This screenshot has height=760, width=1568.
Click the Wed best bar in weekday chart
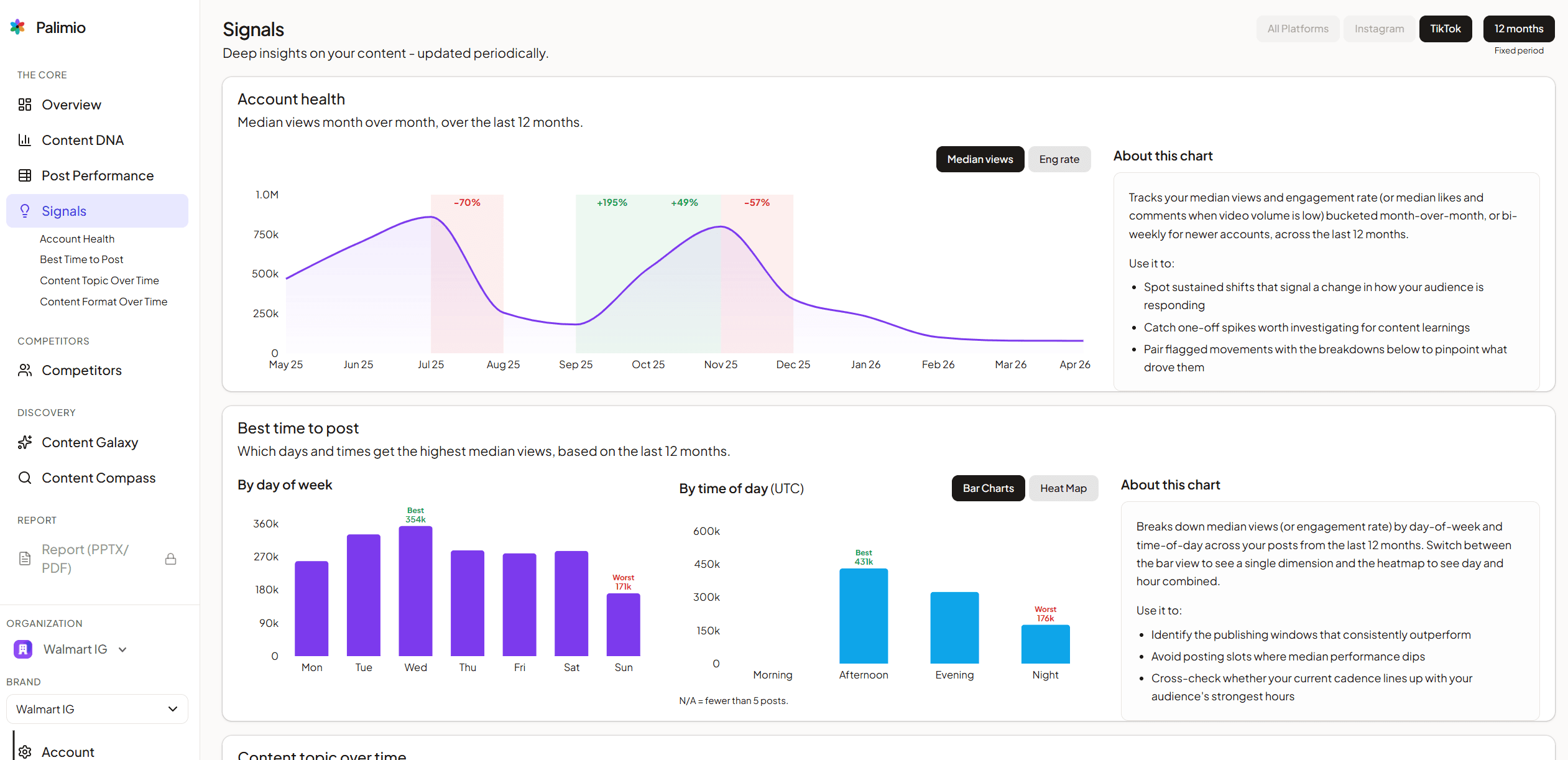(x=415, y=591)
